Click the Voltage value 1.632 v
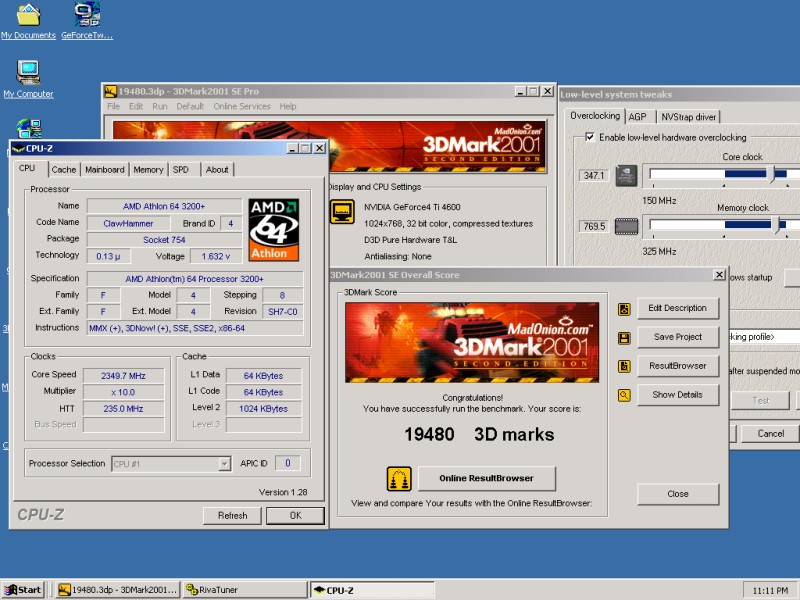Screen dimensions: 800x600 (x=215, y=256)
